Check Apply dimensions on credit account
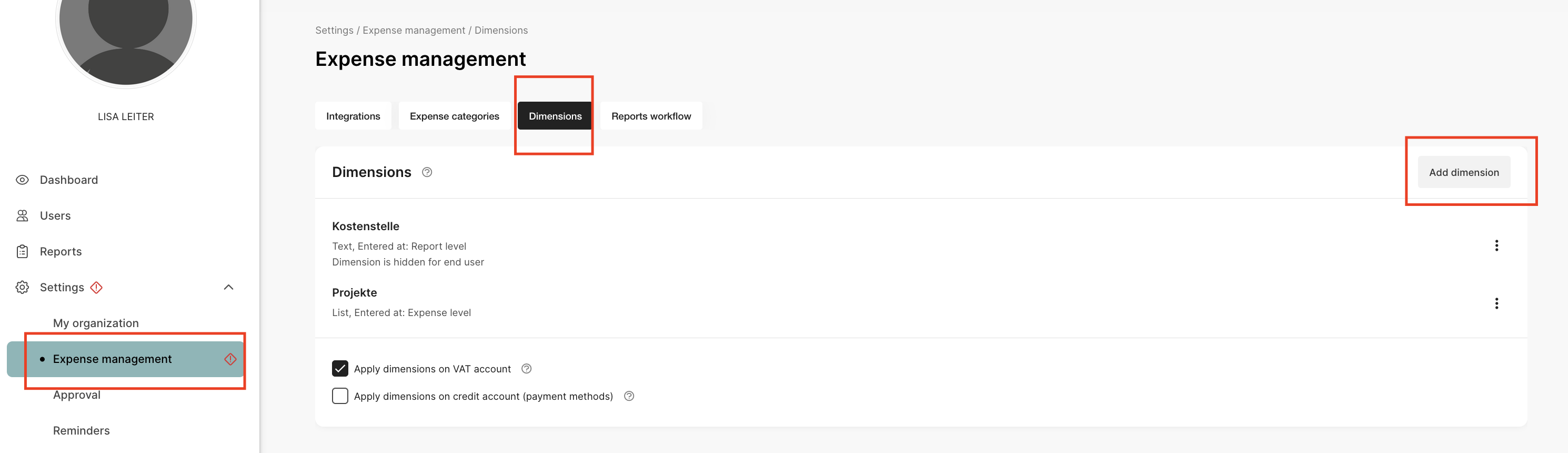Viewport: 1568px width, 453px height. pos(340,396)
